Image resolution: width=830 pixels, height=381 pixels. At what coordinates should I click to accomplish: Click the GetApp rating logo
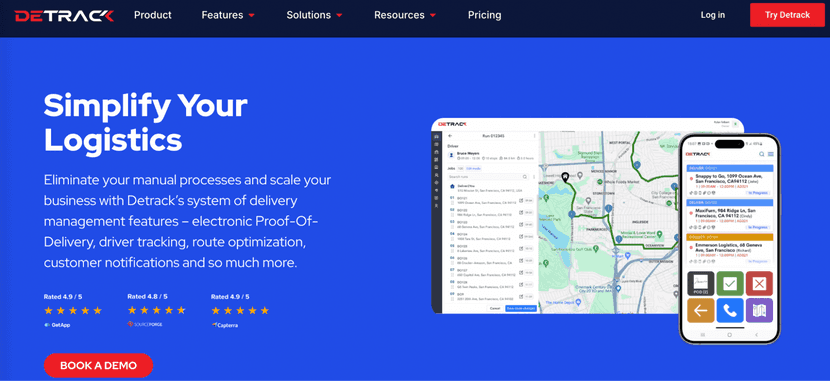tap(57, 325)
